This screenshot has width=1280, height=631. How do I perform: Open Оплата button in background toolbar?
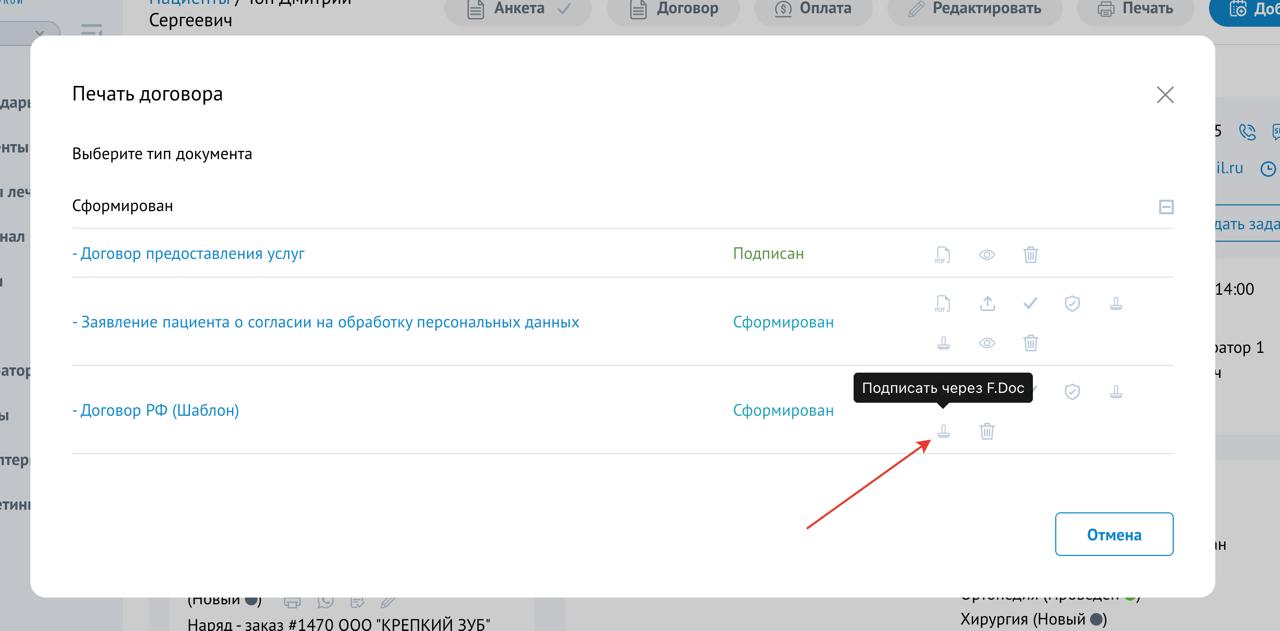[x=813, y=9]
